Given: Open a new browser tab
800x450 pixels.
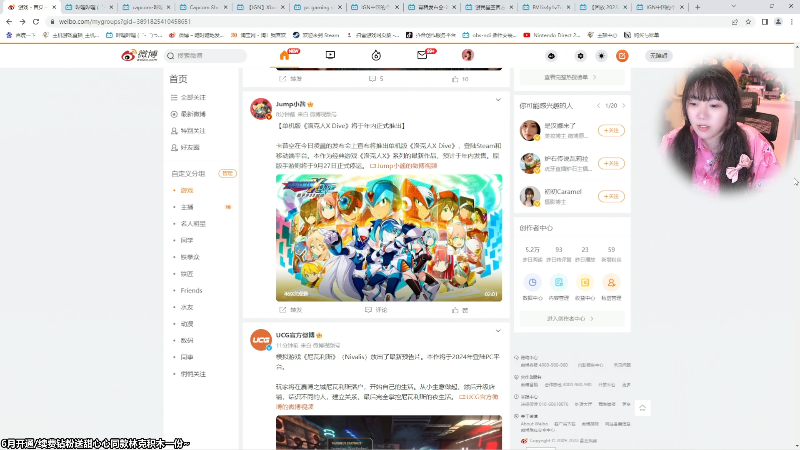Looking at the screenshot, I should (x=697, y=7).
